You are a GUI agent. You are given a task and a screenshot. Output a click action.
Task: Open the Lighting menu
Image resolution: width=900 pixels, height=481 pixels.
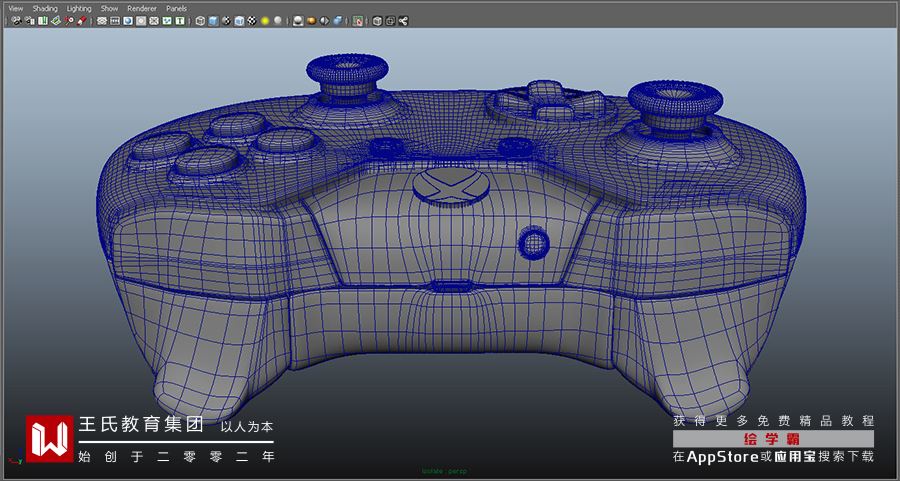coord(79,9)
